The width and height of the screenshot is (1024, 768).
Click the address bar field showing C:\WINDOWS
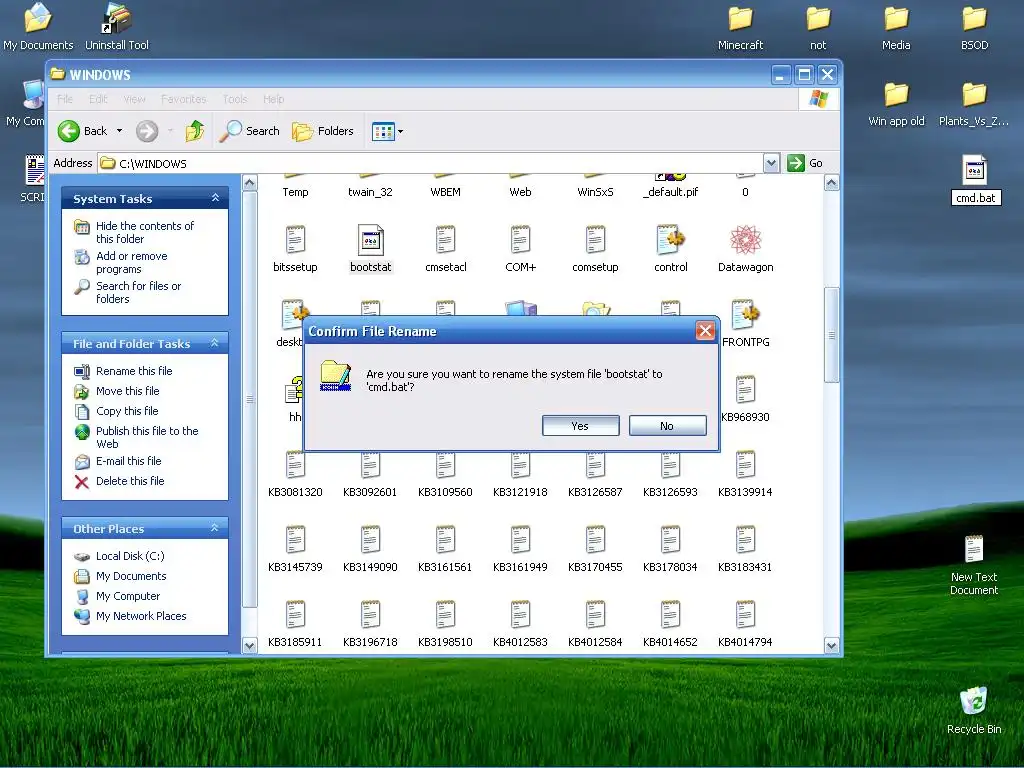[430, 163]
